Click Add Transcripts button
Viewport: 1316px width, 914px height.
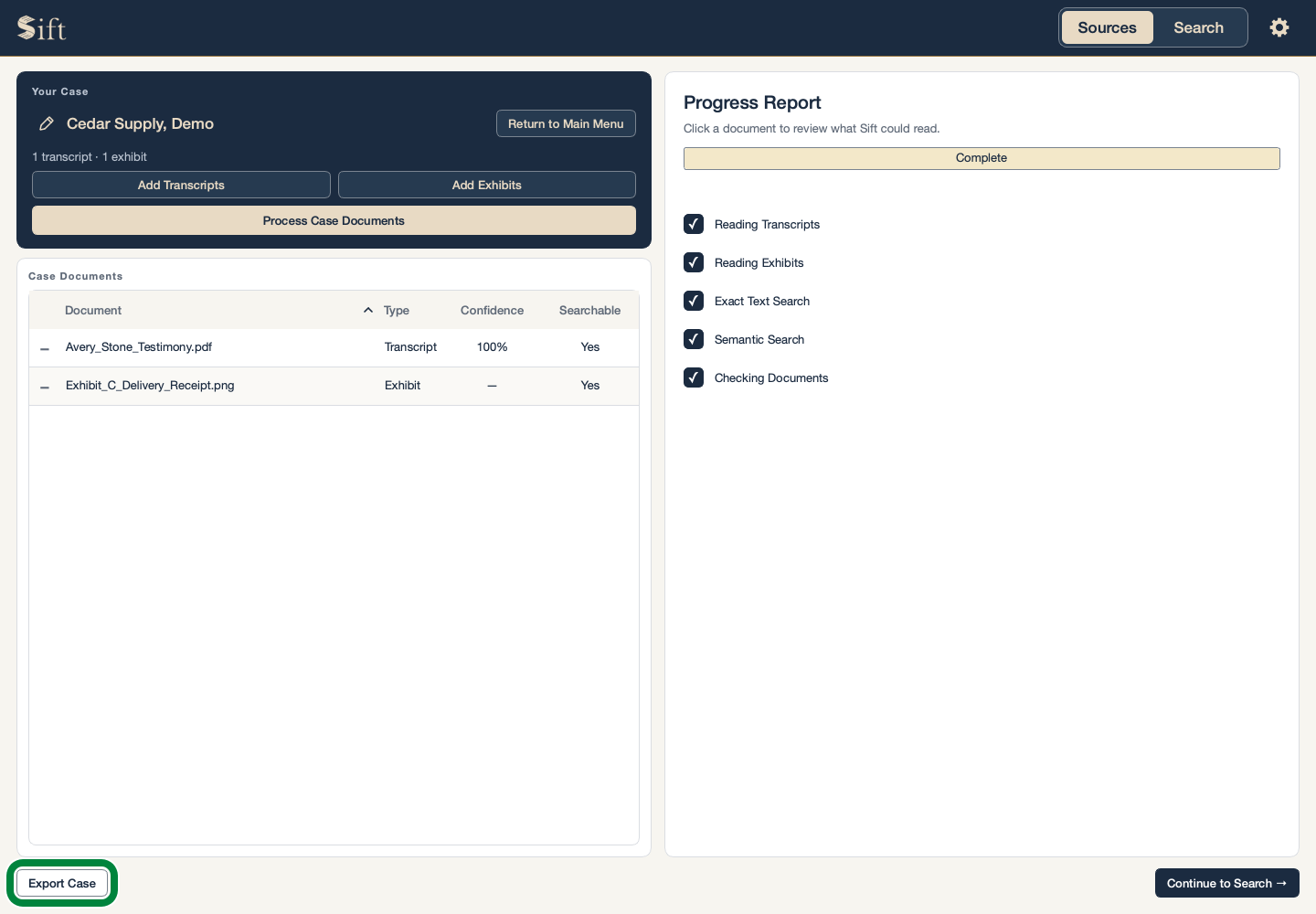(181, 185)
